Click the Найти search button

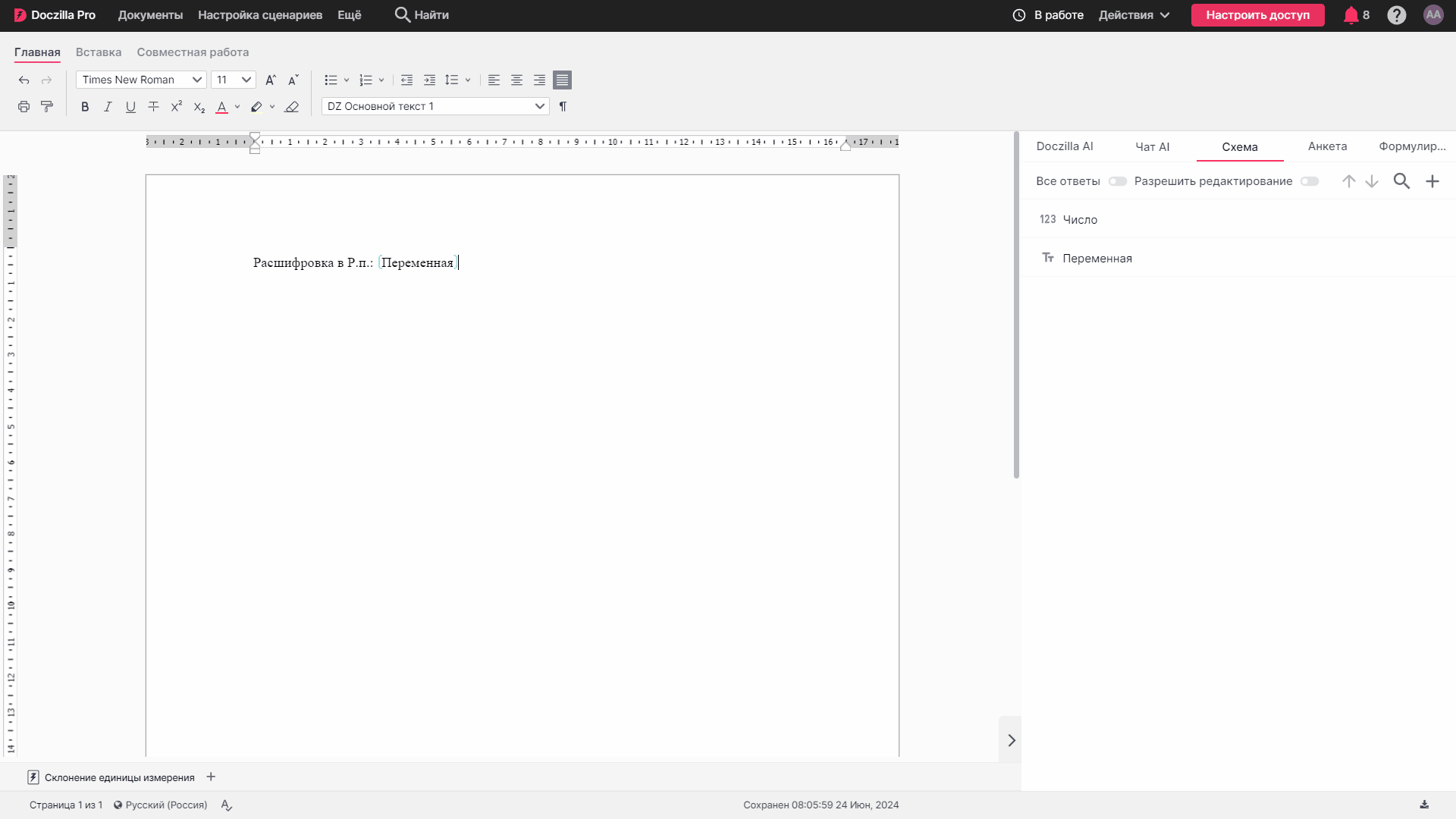(x=422, y=15)
